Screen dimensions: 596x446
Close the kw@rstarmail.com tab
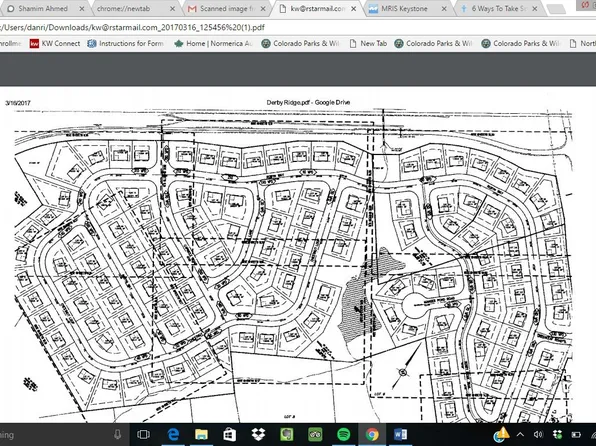coord(353,8)
